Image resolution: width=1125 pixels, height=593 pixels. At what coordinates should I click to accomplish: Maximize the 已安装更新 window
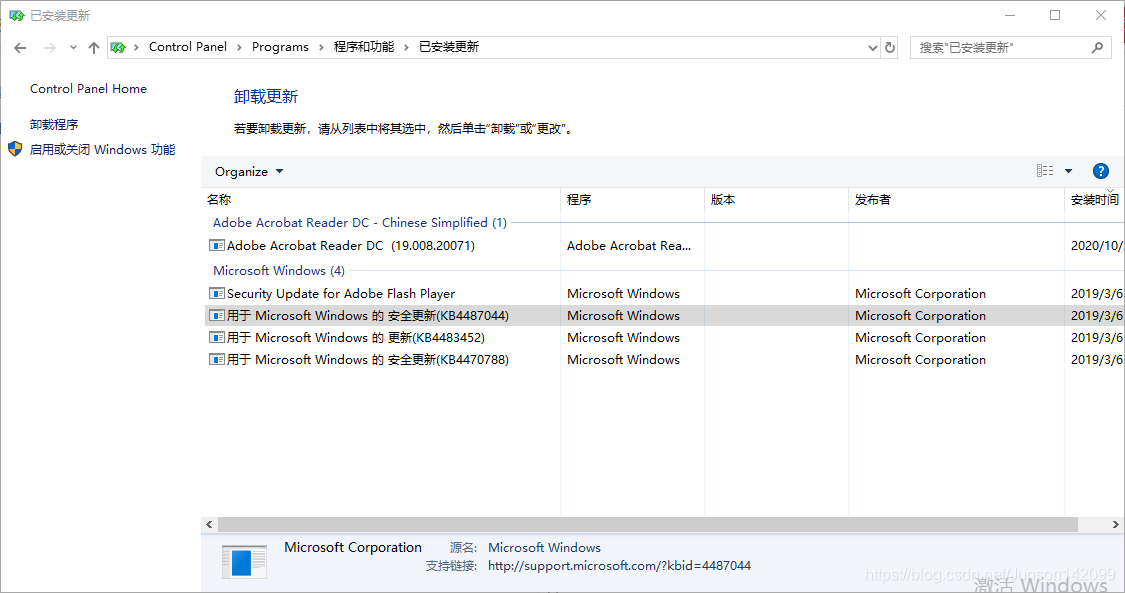tap(1055, 15)
